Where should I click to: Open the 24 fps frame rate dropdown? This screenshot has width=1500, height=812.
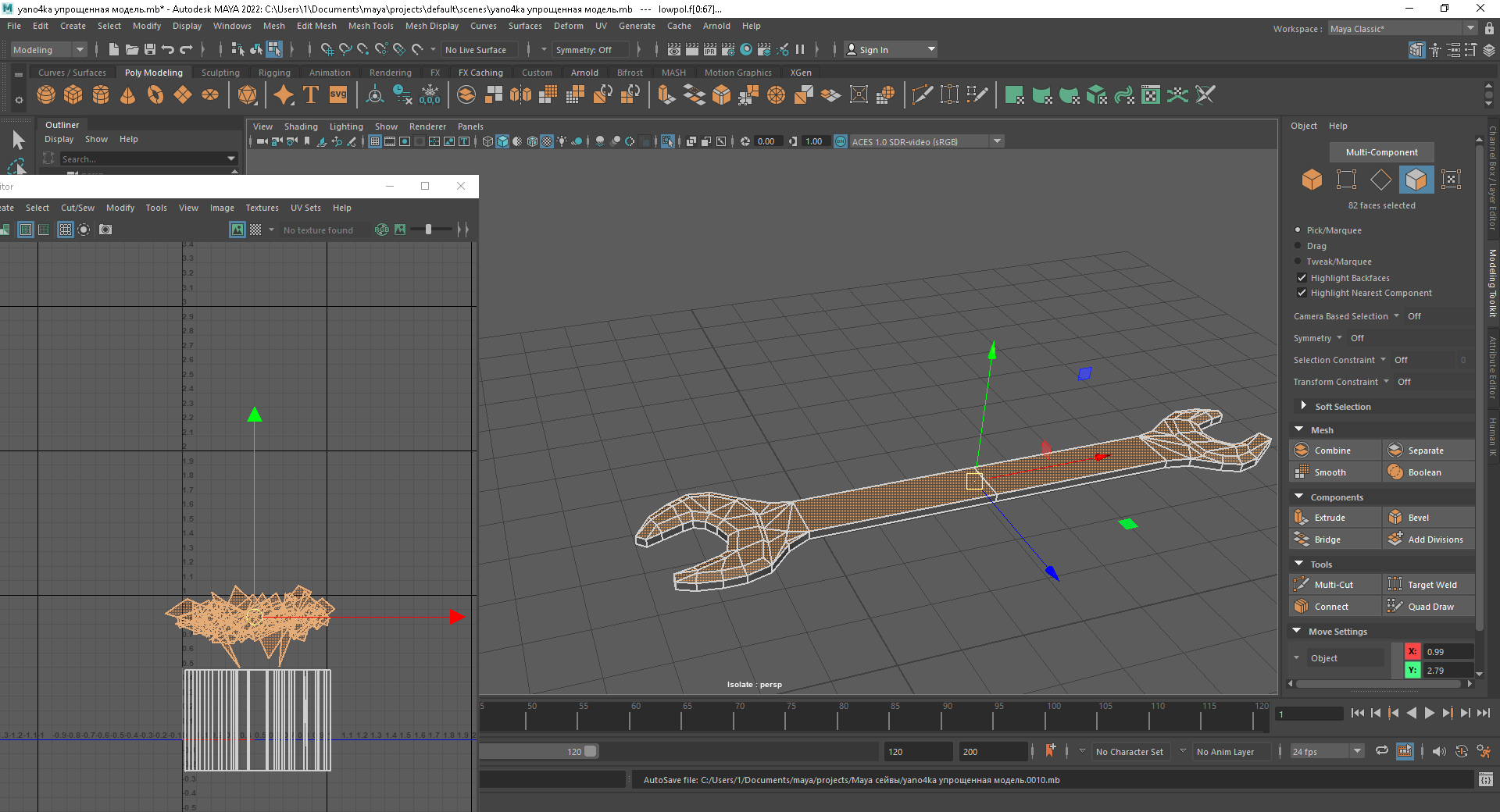point(1327,751)
